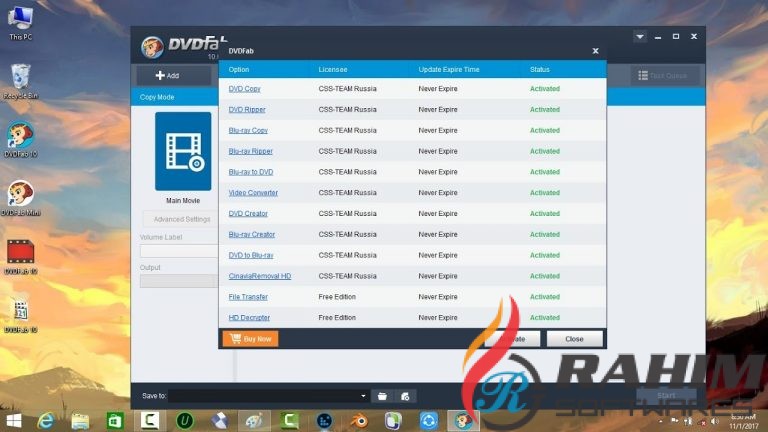Launch DVDFab Mini desktop shortcut
The width and height of the screenshot is (768, 432).
21,198
